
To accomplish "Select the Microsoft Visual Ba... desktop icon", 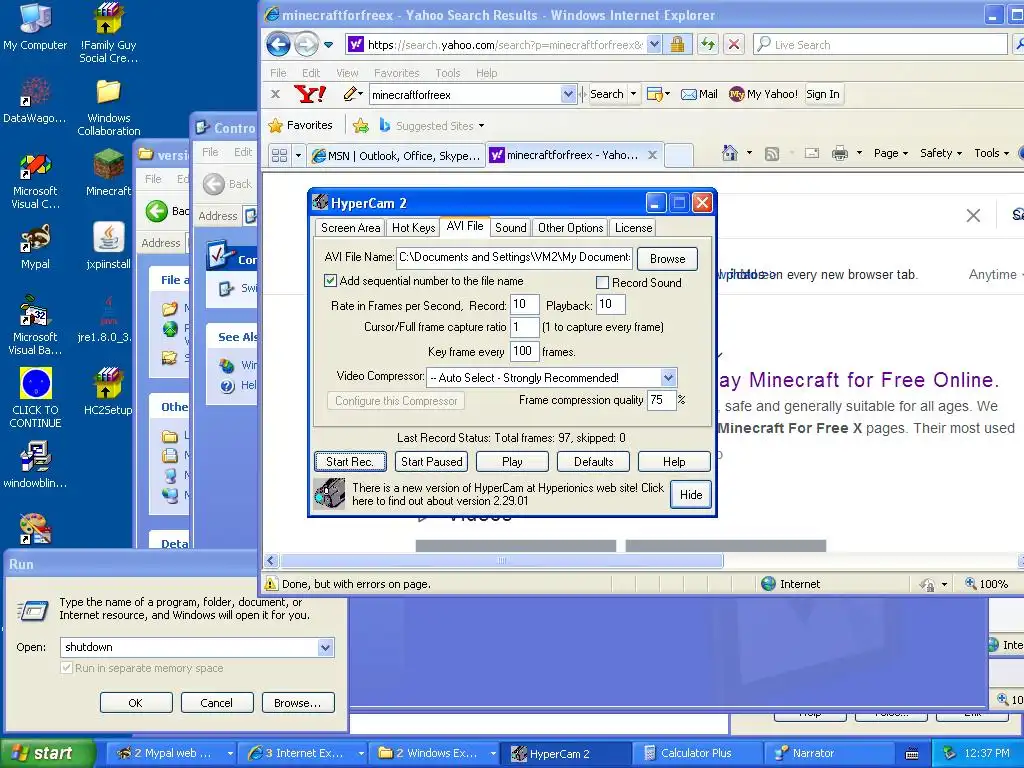I will 35,325.
